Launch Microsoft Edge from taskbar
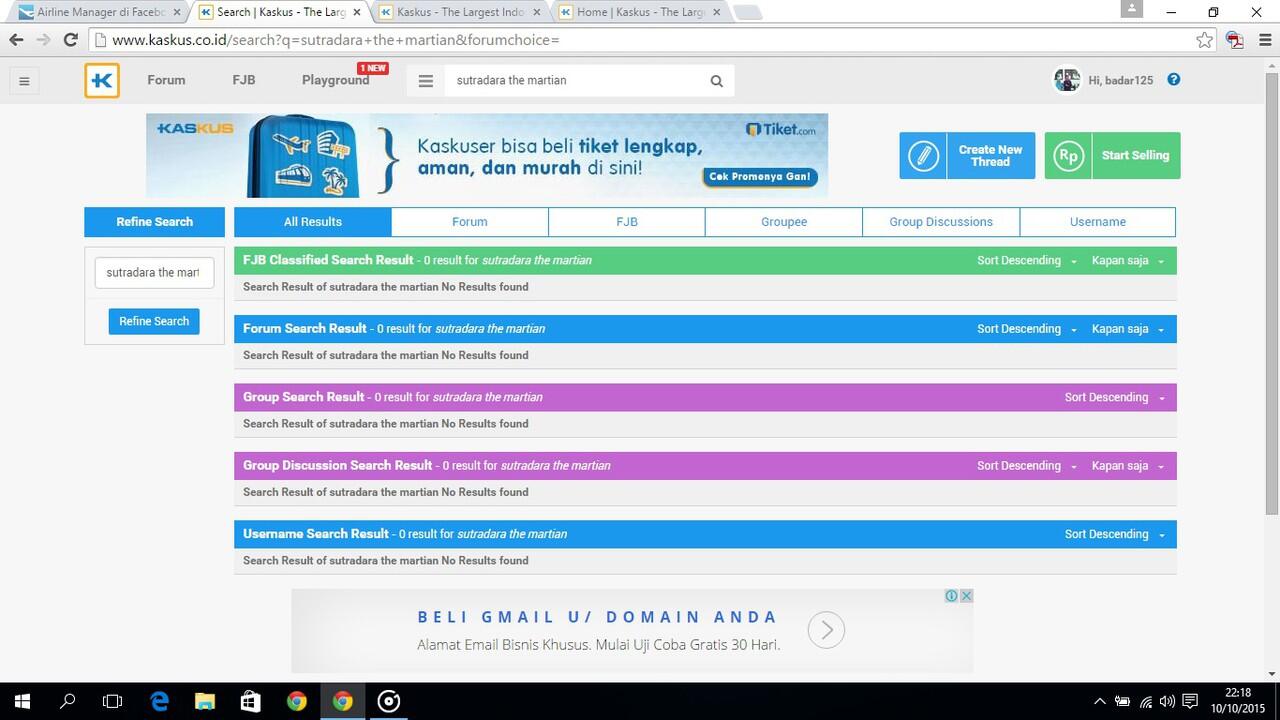Viewport: 1280px width, 720px height. coord(159,701)
